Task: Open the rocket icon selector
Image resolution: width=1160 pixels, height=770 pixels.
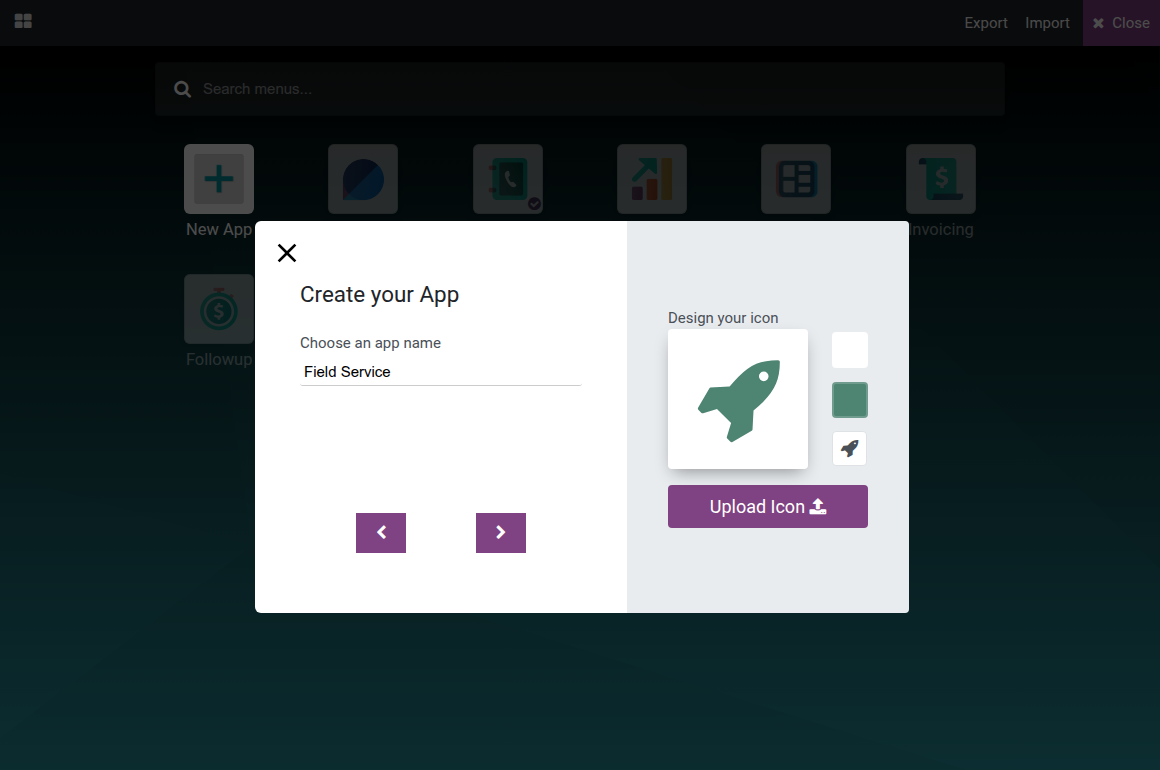Action: pos(849,448)
